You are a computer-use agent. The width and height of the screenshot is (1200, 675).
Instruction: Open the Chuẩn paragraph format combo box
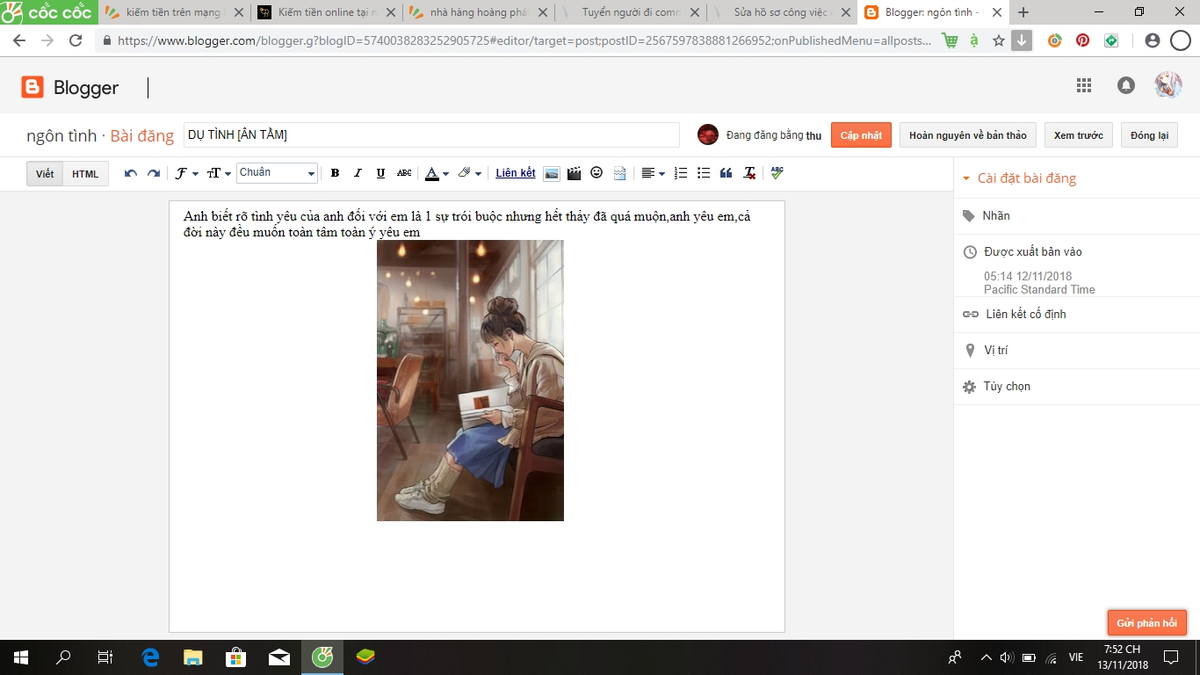pyautogui.click(x=277, y=173)
